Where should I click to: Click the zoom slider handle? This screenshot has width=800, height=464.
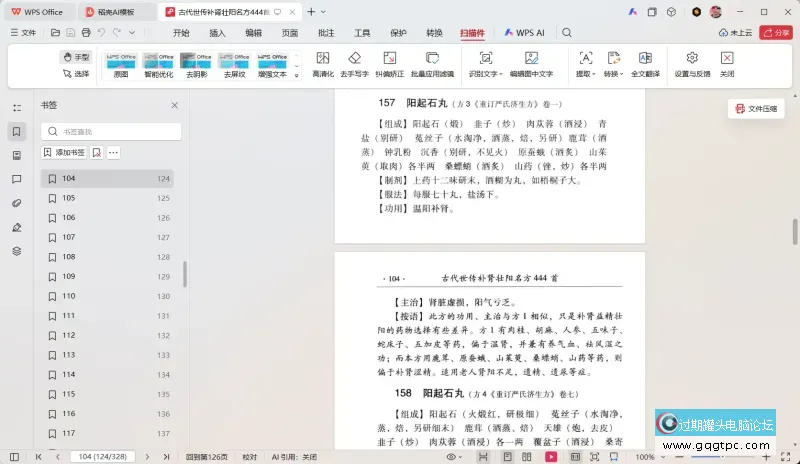coord(722,457)
